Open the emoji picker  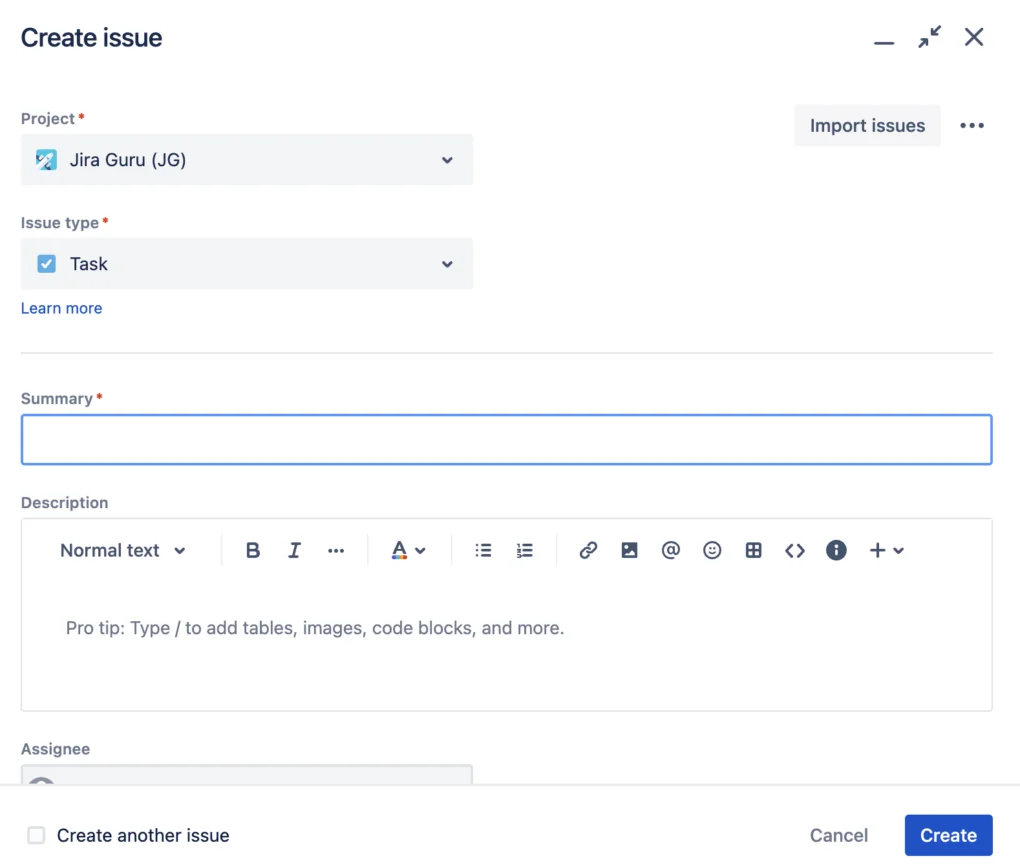[x=712, y=550]
